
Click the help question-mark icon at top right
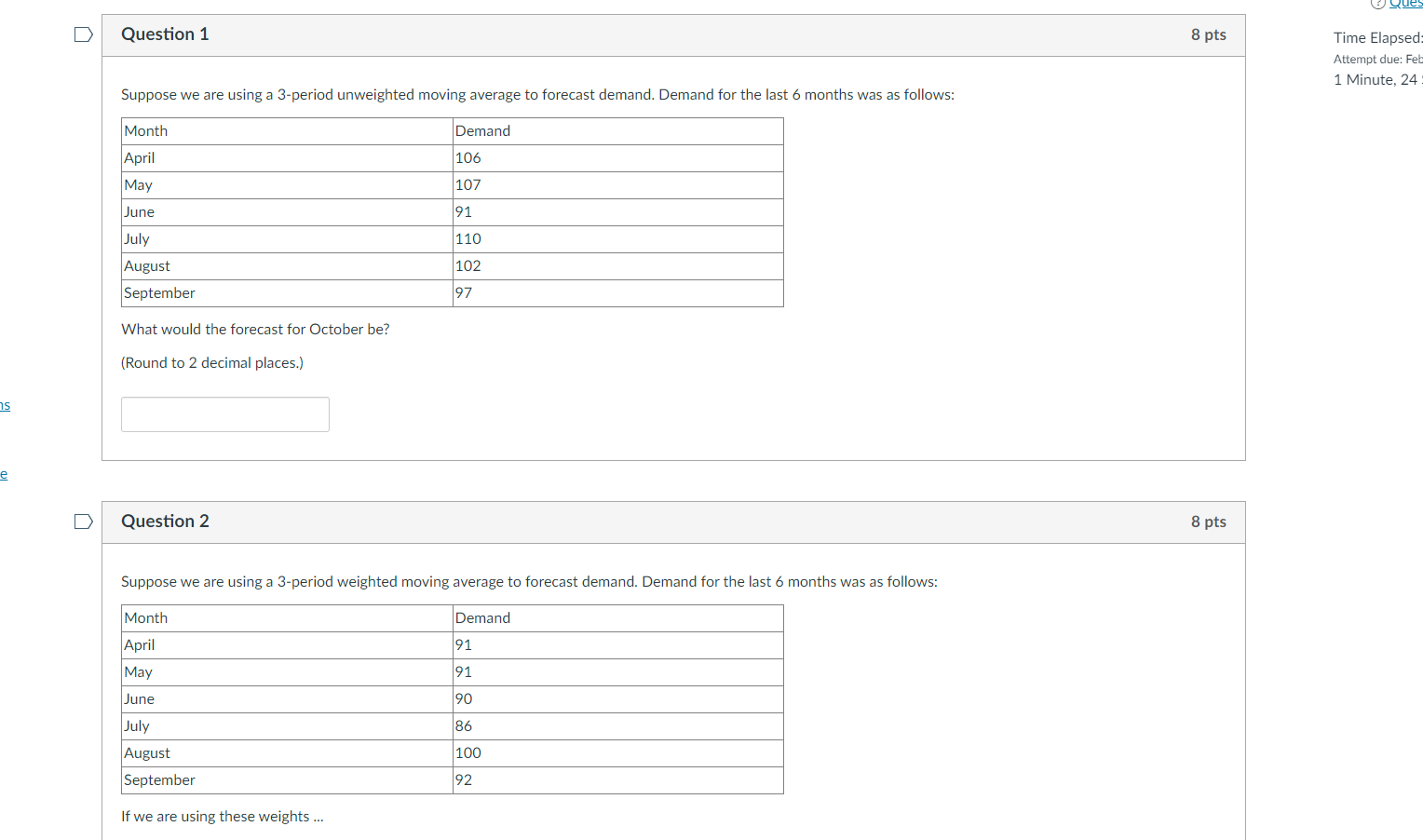point(1377,5)
